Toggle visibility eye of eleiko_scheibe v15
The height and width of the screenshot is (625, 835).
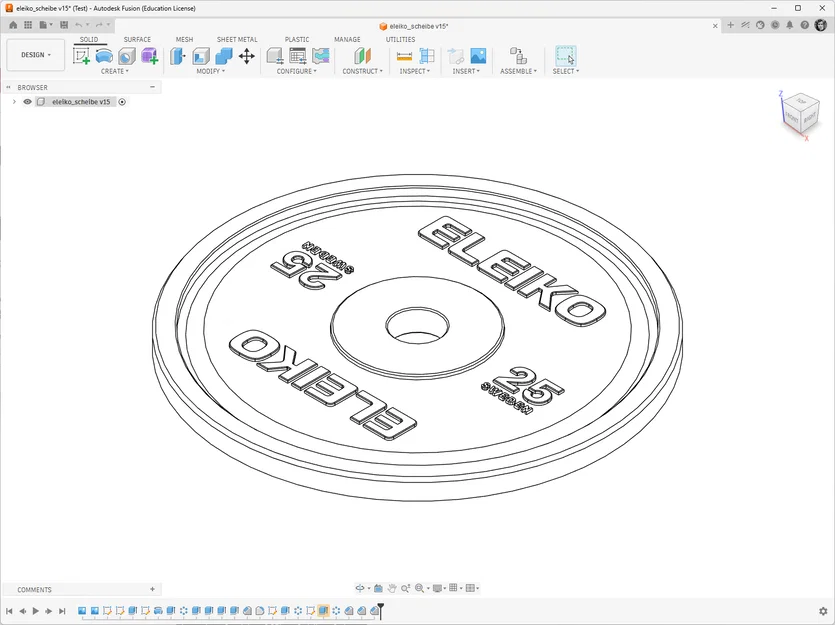(x=27, y=102)
